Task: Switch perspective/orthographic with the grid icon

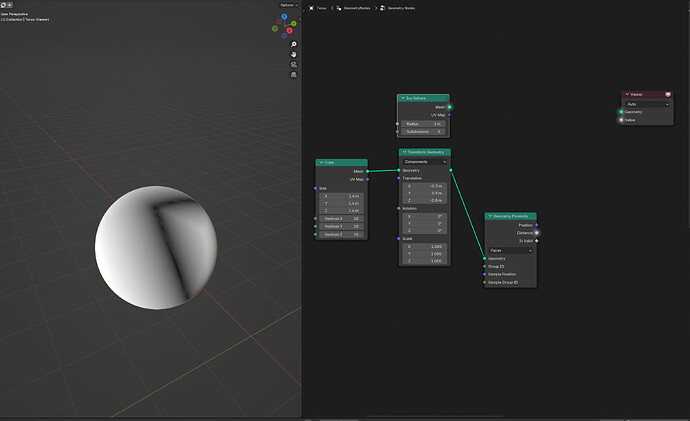Action: pyautogui.click(x=294, y=75)
